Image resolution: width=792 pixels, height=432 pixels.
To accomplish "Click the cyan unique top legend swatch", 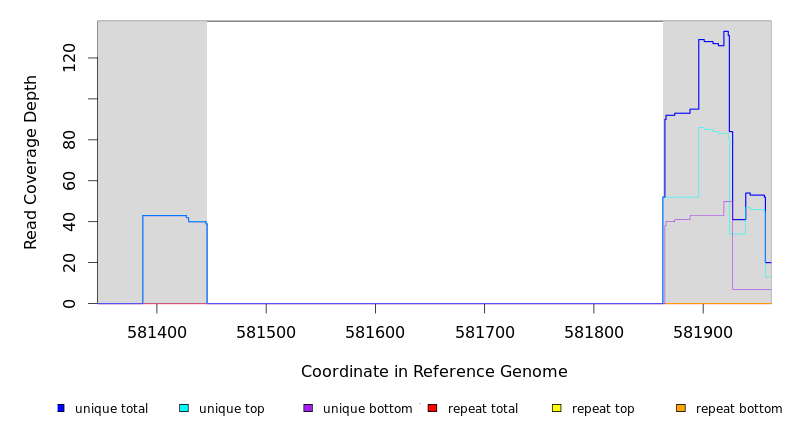I will click(184, 408).
